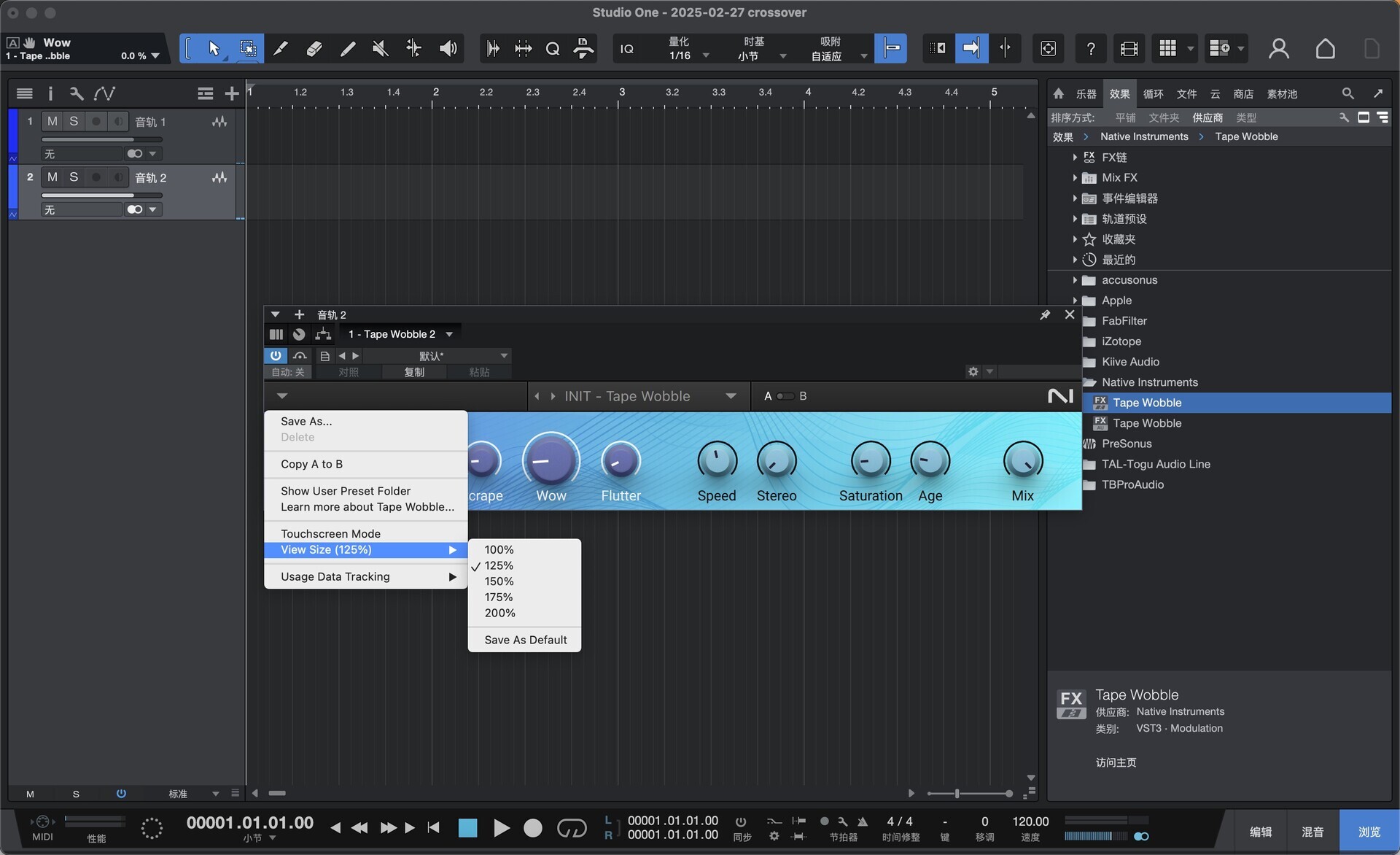Open the 默认 preset dropdown
The image size is (1400, 855).
pyautogui.click(x=437, y=356)
